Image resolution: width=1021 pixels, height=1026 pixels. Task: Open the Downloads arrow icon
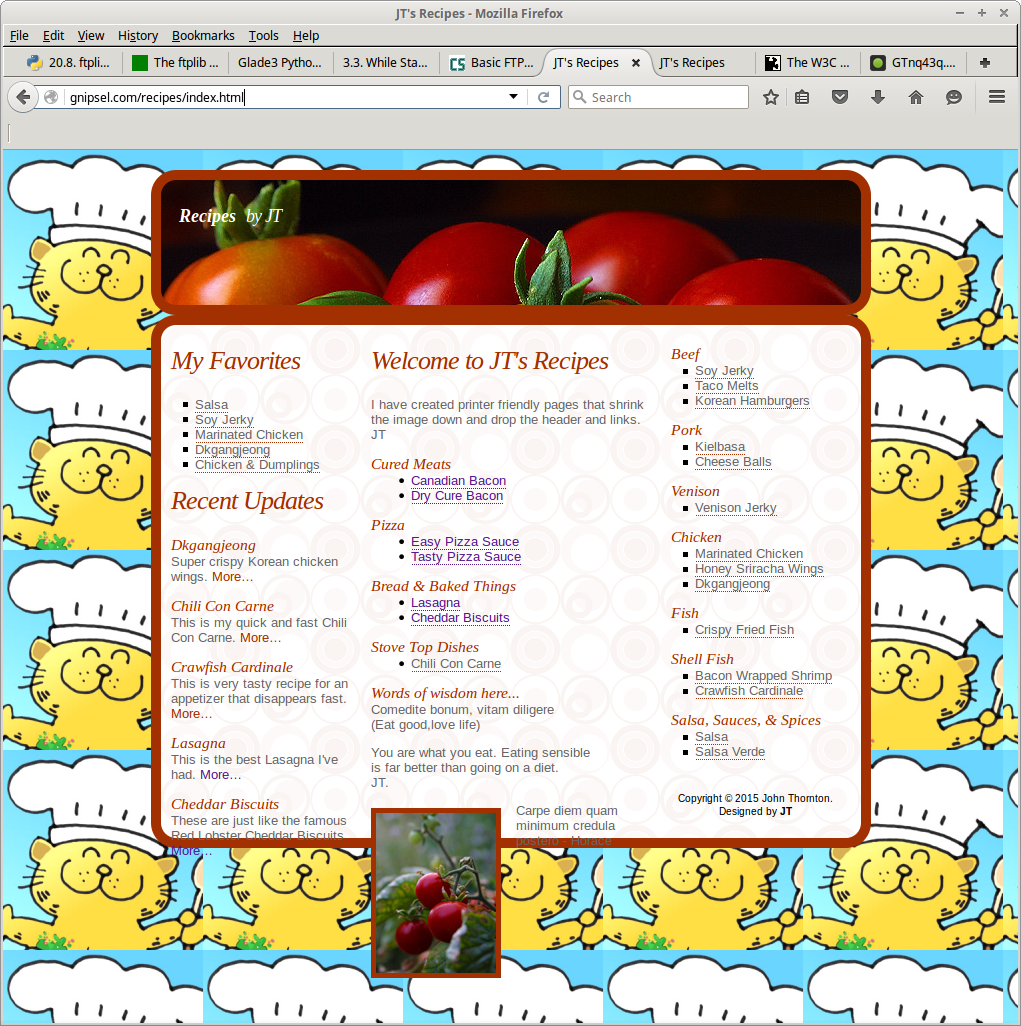click(x=878, y=97)
